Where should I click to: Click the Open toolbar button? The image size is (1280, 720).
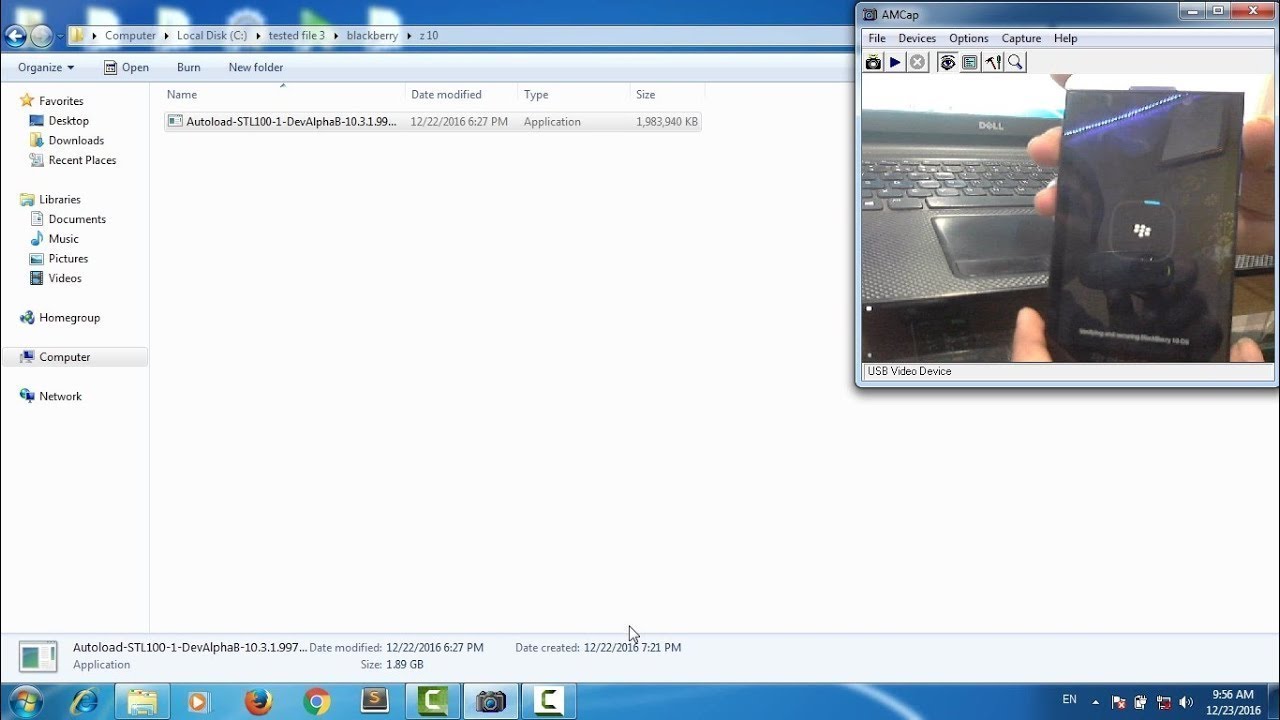[126, 67]
